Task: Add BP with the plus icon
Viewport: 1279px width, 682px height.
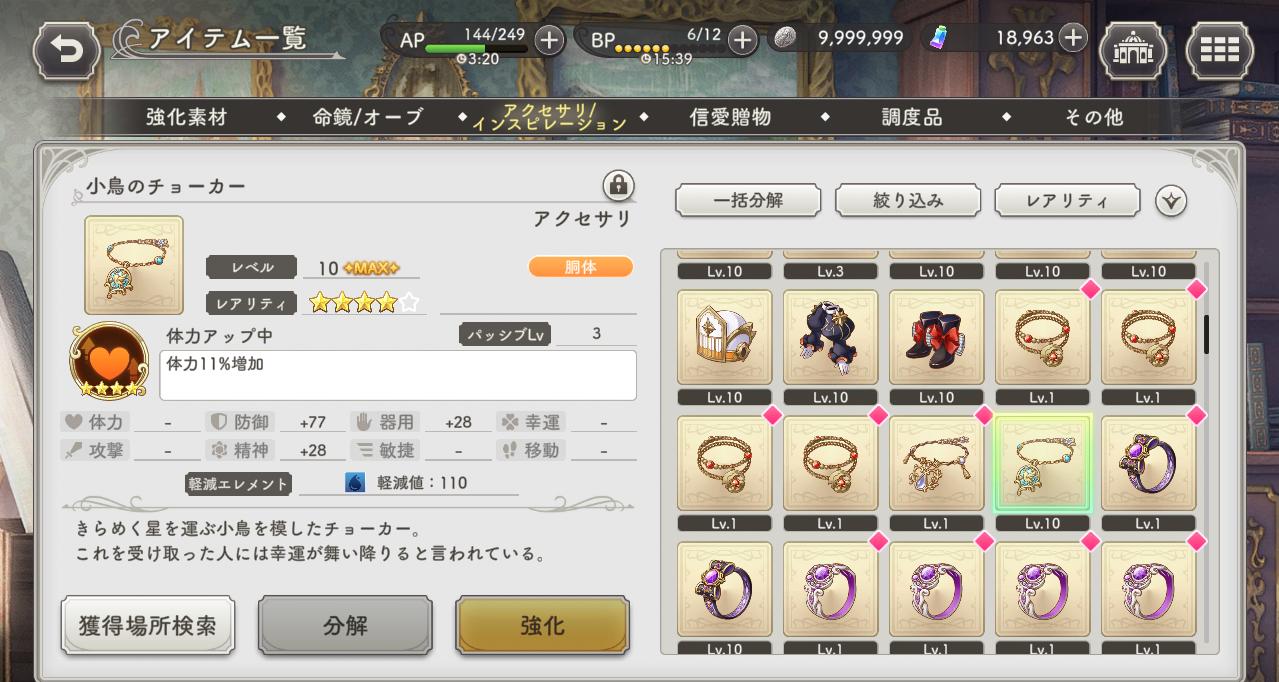Action: click(x=742, y=40)
